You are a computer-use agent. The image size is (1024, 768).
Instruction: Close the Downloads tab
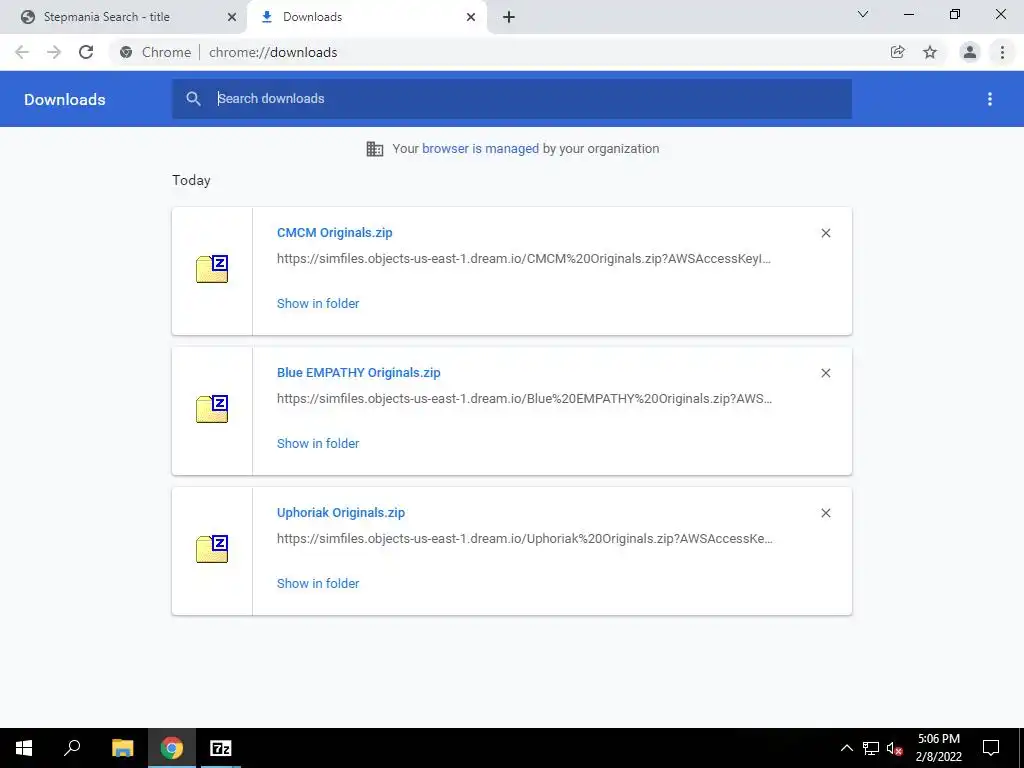click(x=471, y=17)
